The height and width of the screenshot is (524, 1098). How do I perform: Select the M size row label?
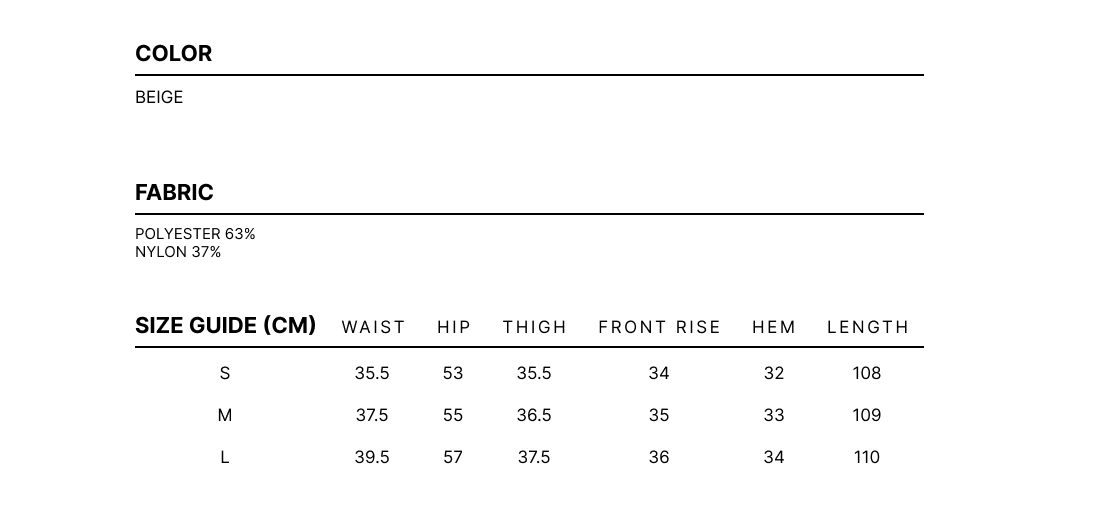coord(225,415)
